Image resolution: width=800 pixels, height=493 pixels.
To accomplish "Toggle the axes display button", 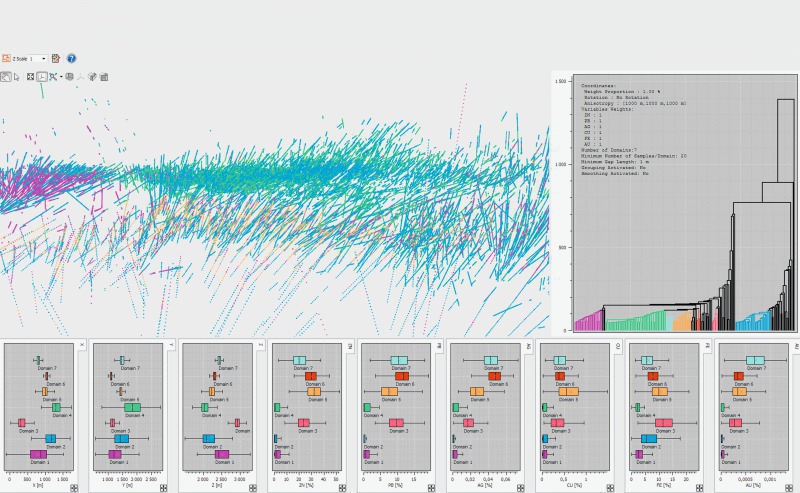I will 42,77.
